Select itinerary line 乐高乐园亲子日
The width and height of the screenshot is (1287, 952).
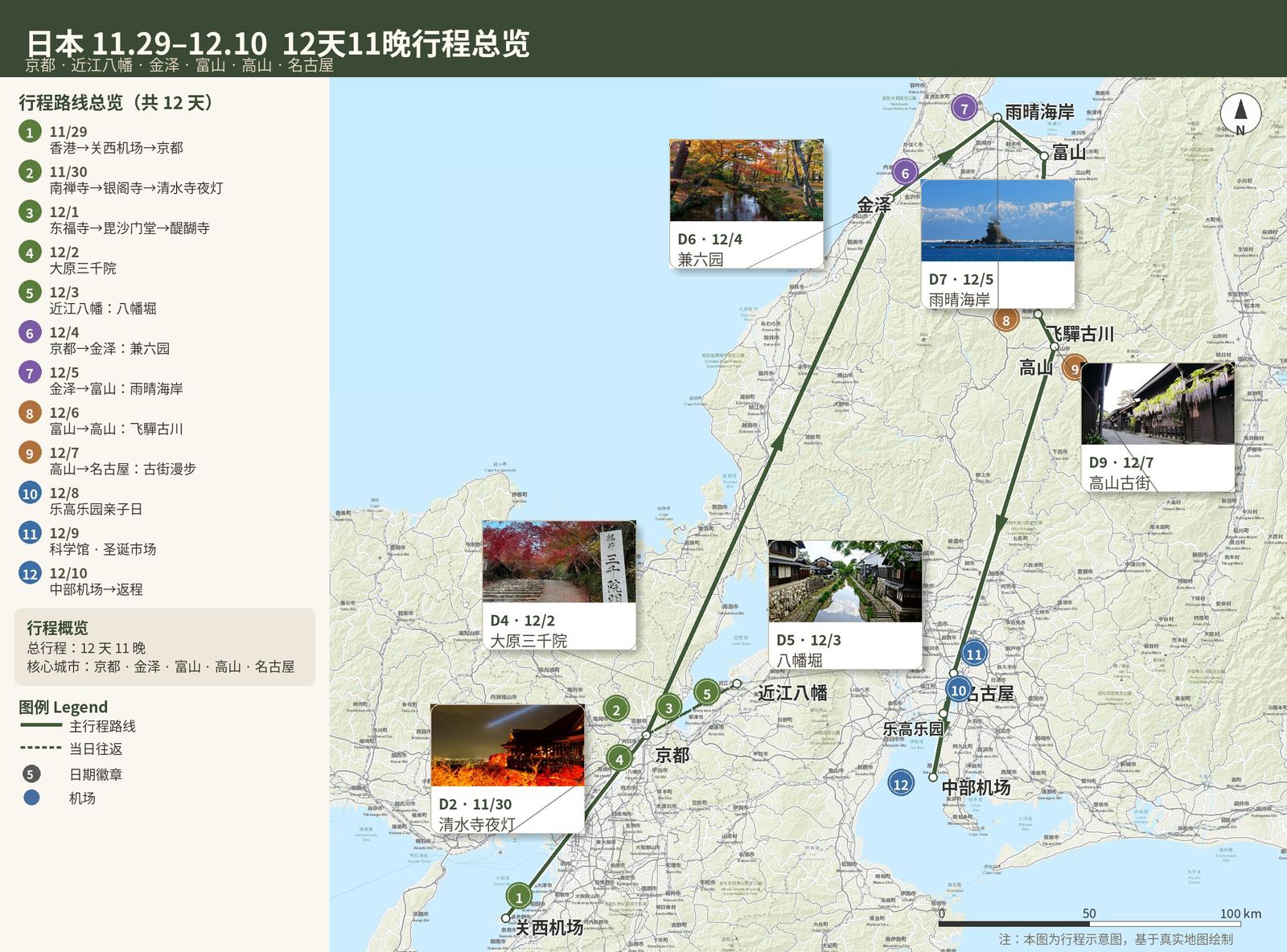(96, 509)
